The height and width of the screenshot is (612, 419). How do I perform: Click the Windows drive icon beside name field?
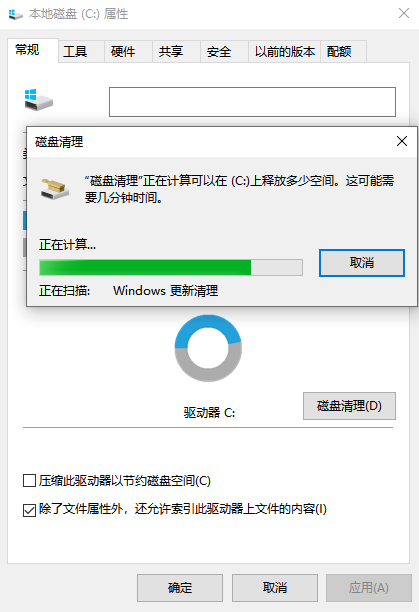38,100
